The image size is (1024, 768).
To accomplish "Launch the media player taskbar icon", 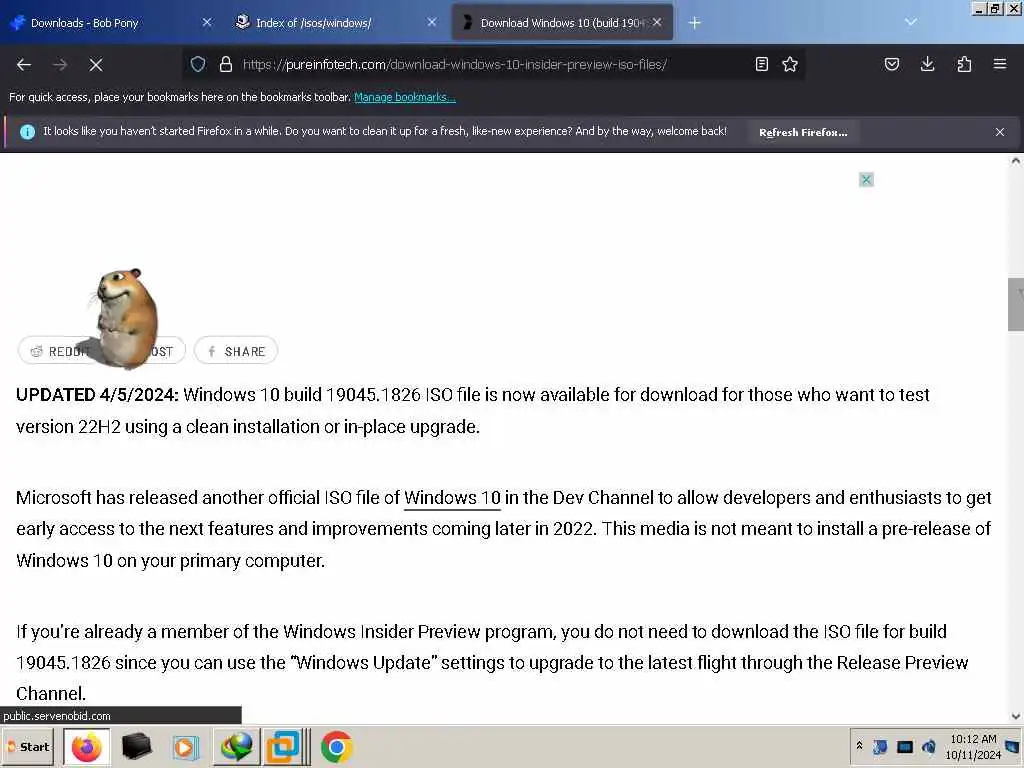I will tap(185, 747).
